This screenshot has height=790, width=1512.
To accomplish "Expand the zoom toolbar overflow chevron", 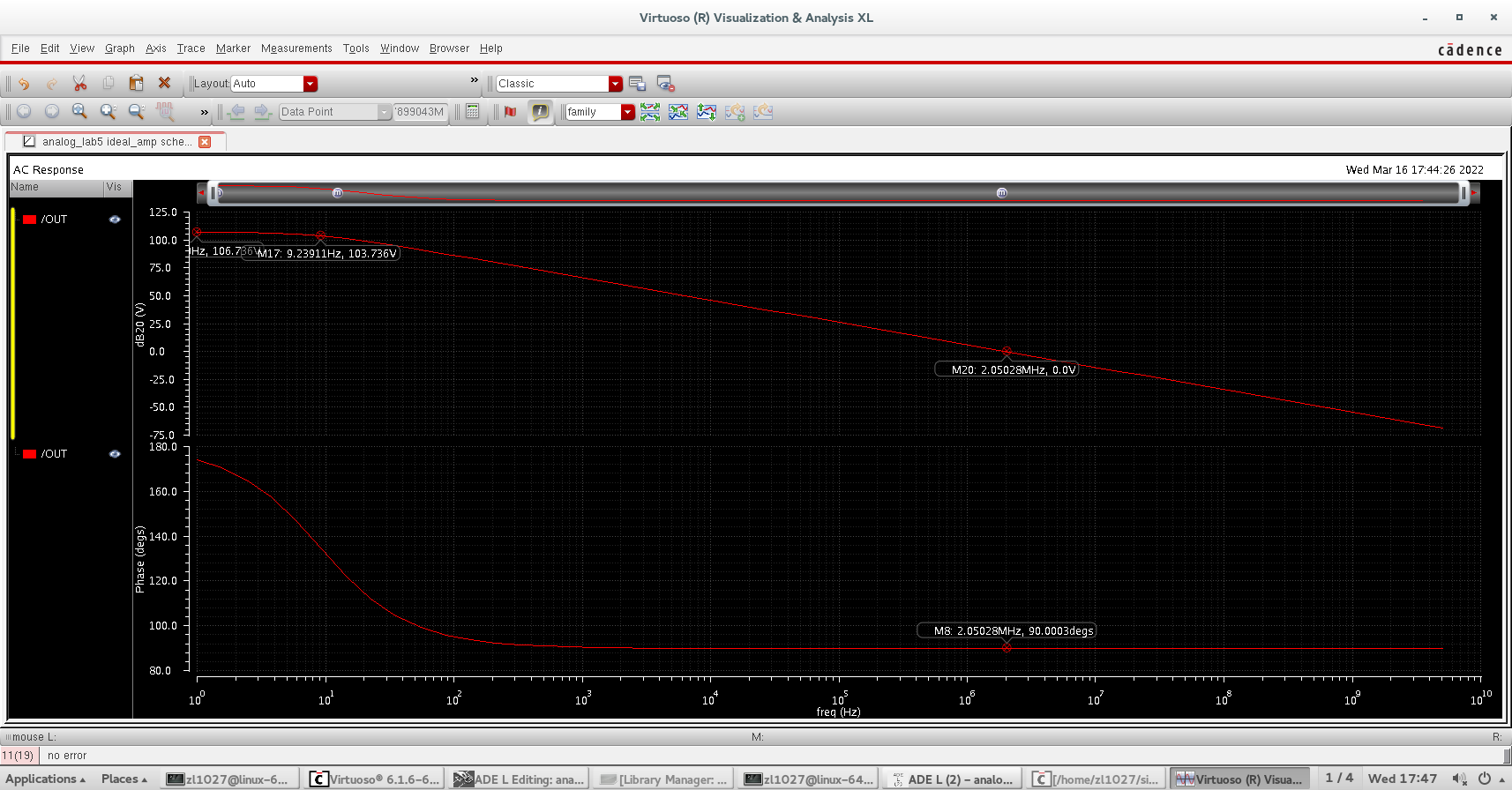I will tap(205, 112).
